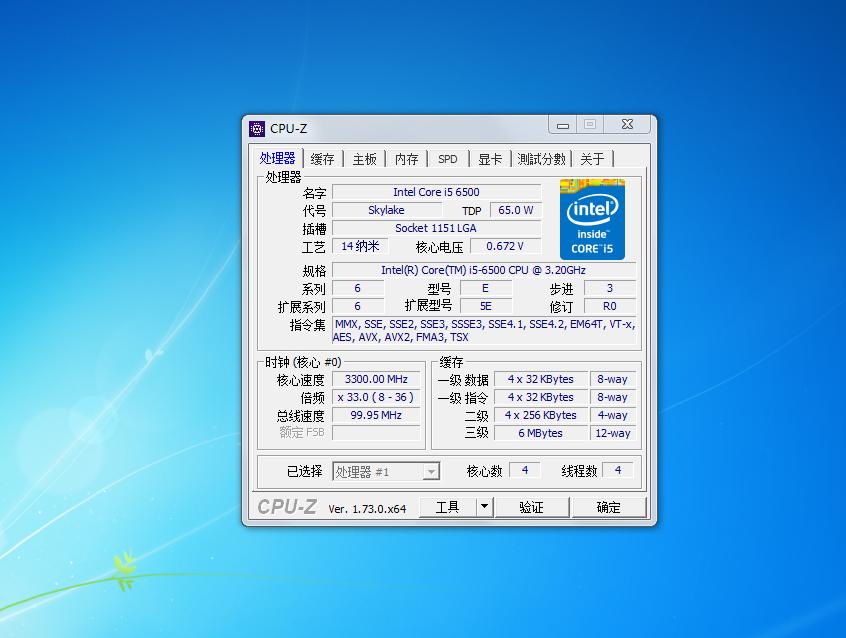The width and height of the screenshot is (846, 638).
Task: Click the Intel Core i5 logo image
Action: 591,217
